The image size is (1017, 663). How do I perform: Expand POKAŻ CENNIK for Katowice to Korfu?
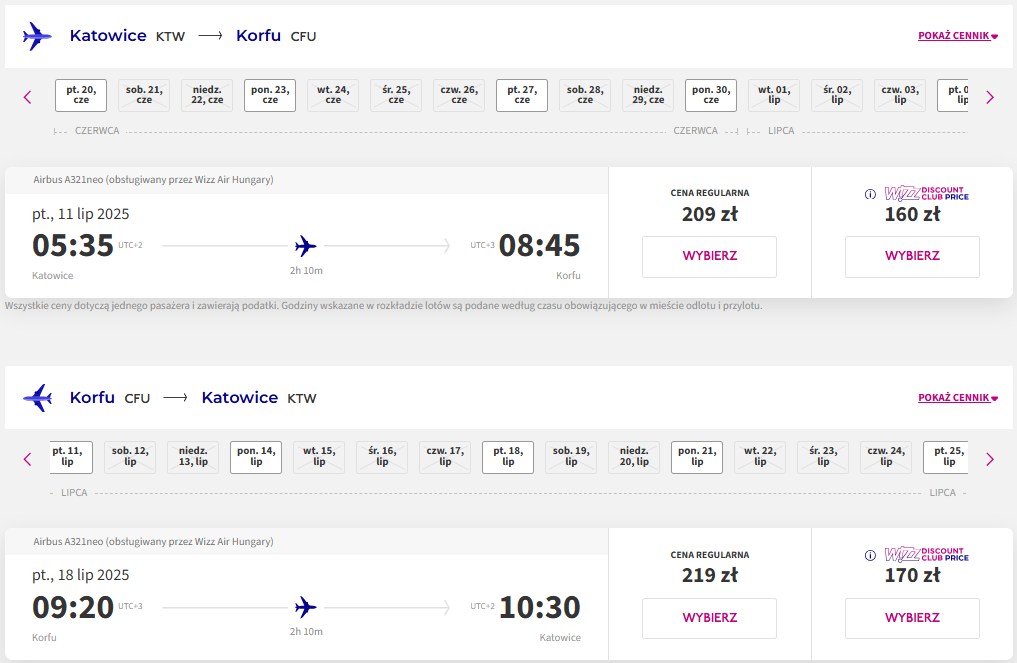957,36
